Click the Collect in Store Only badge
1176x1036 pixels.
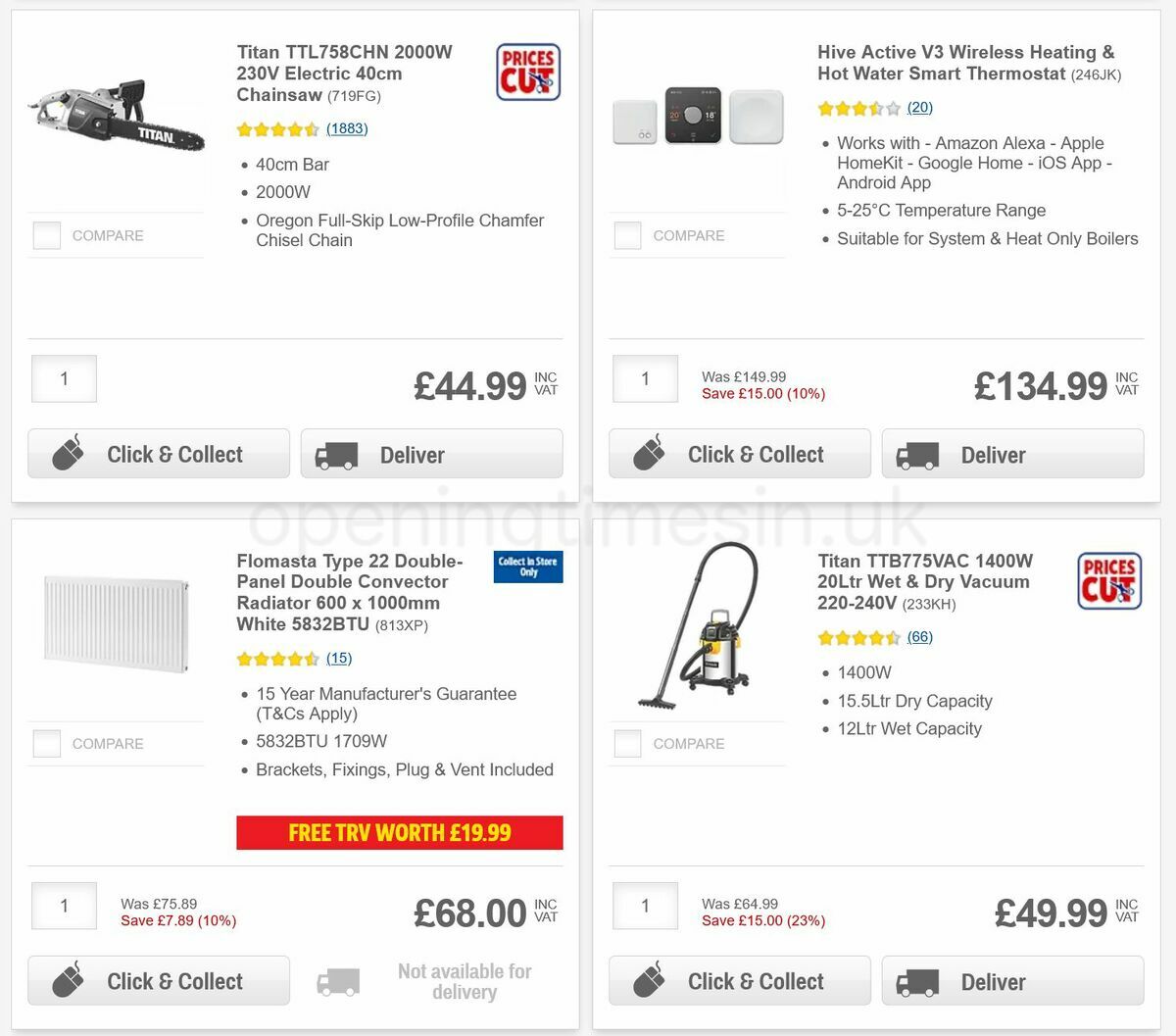point(528,567)
